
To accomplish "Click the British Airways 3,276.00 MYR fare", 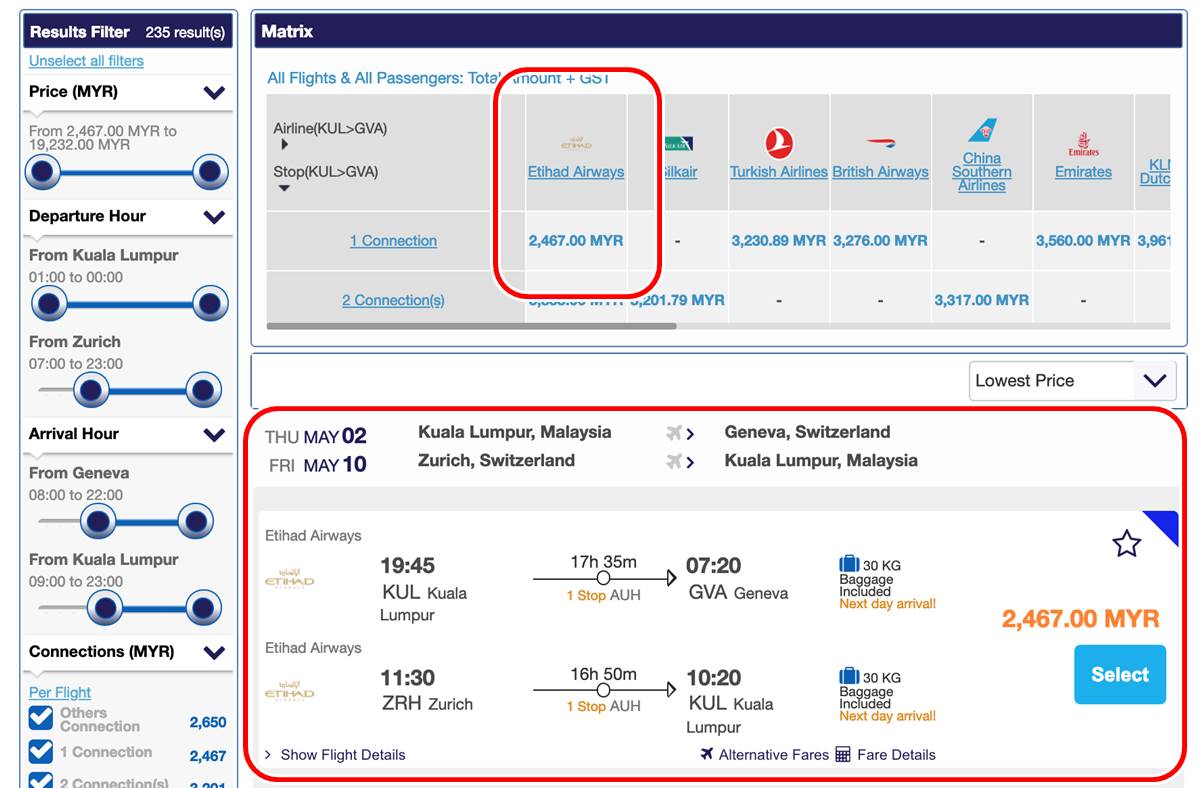I will point(880,241).
